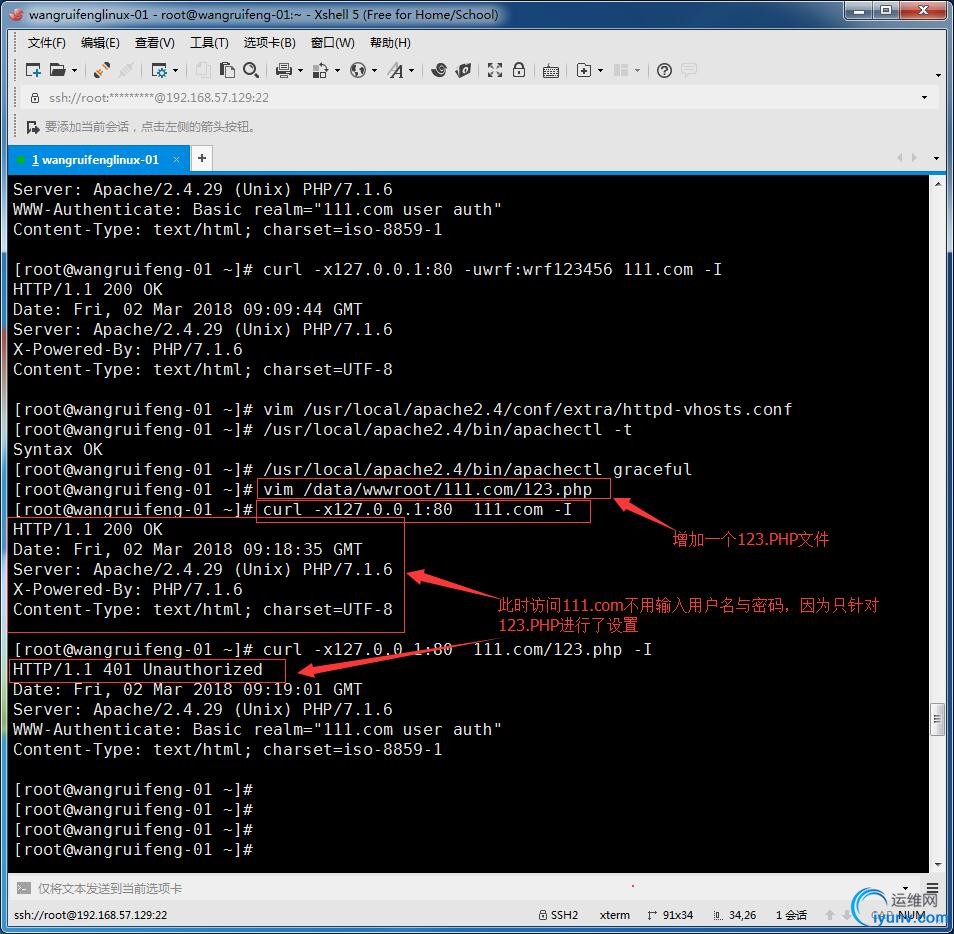The height and width of the screenshot is (934, 954).
Task: Click the xterm status bar entry
Action: point(615,915)
